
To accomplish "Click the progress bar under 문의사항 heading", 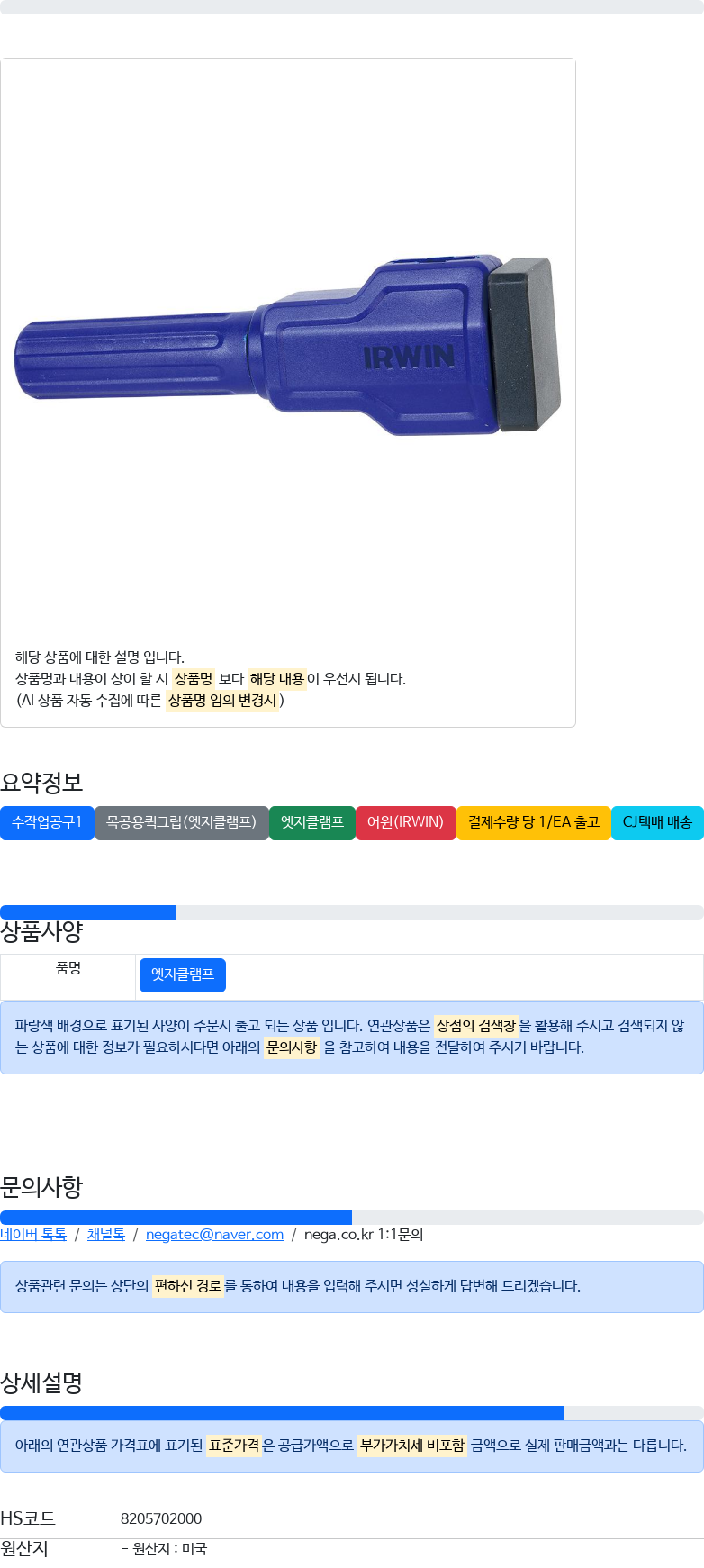I will (x=352, y=1218).
